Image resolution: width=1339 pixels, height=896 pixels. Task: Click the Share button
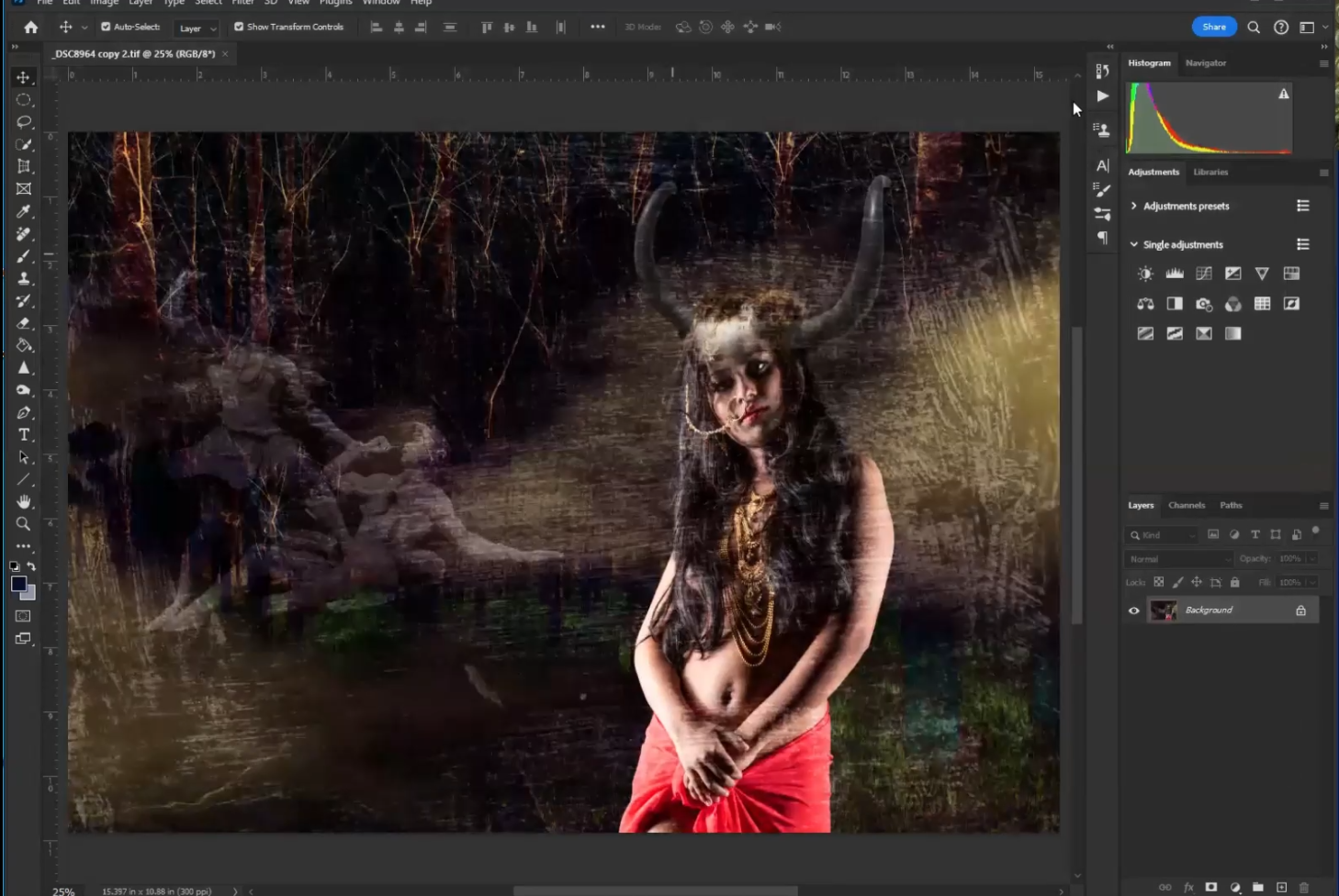tap(1213, 28)
